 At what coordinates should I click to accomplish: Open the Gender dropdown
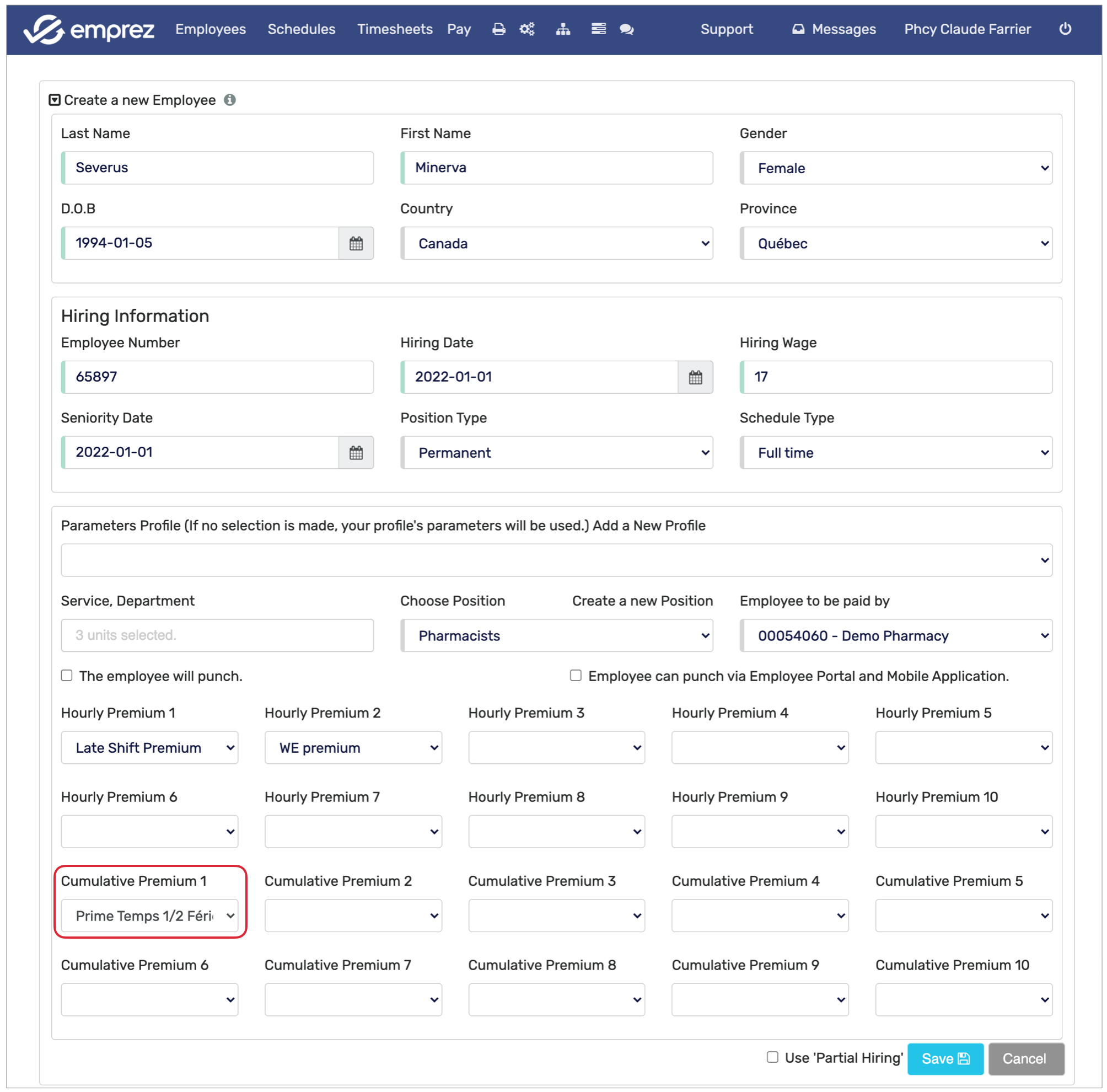[895, 168]
